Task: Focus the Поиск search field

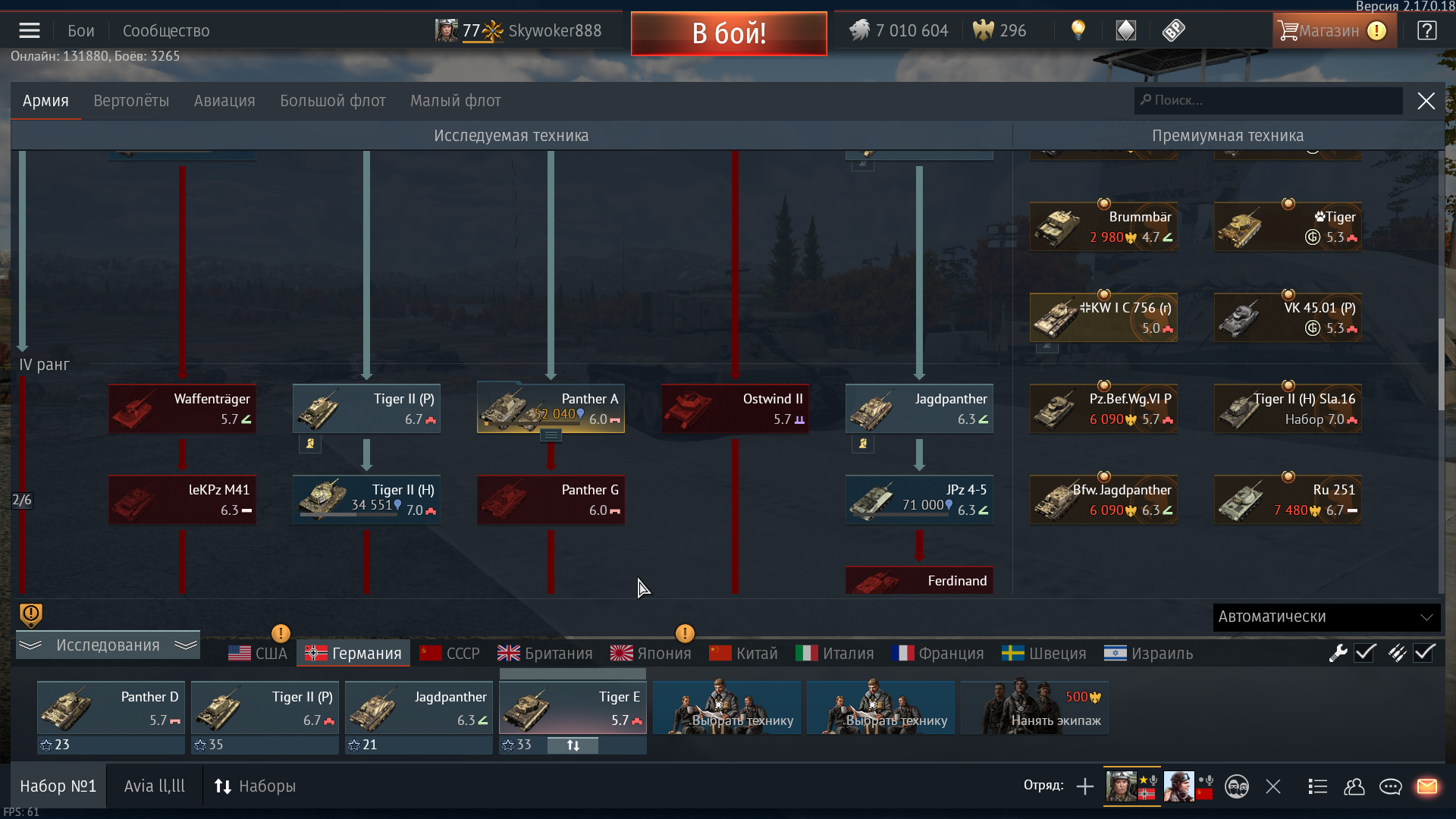Action: click(x=1269, y=101)
